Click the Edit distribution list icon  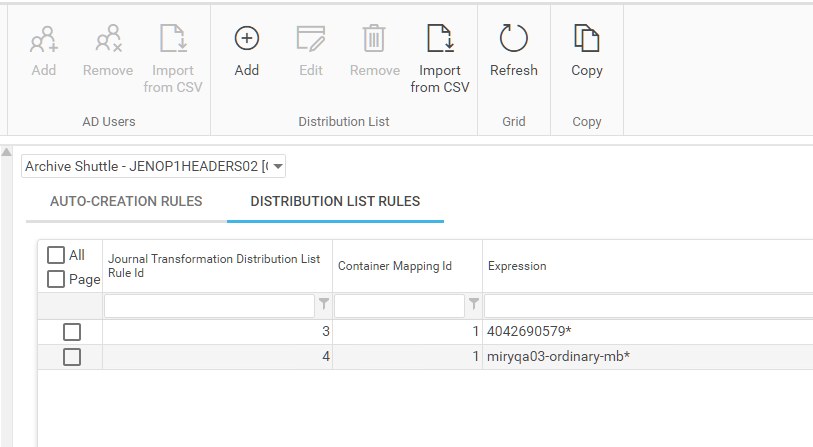[x=310, y=40]
